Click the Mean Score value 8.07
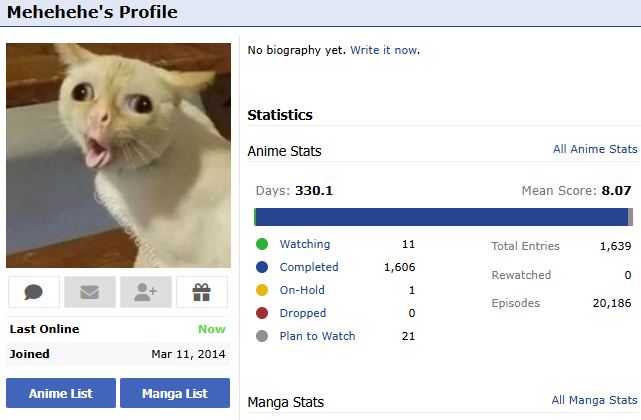The image size is (641, 420). click(616, 191)
